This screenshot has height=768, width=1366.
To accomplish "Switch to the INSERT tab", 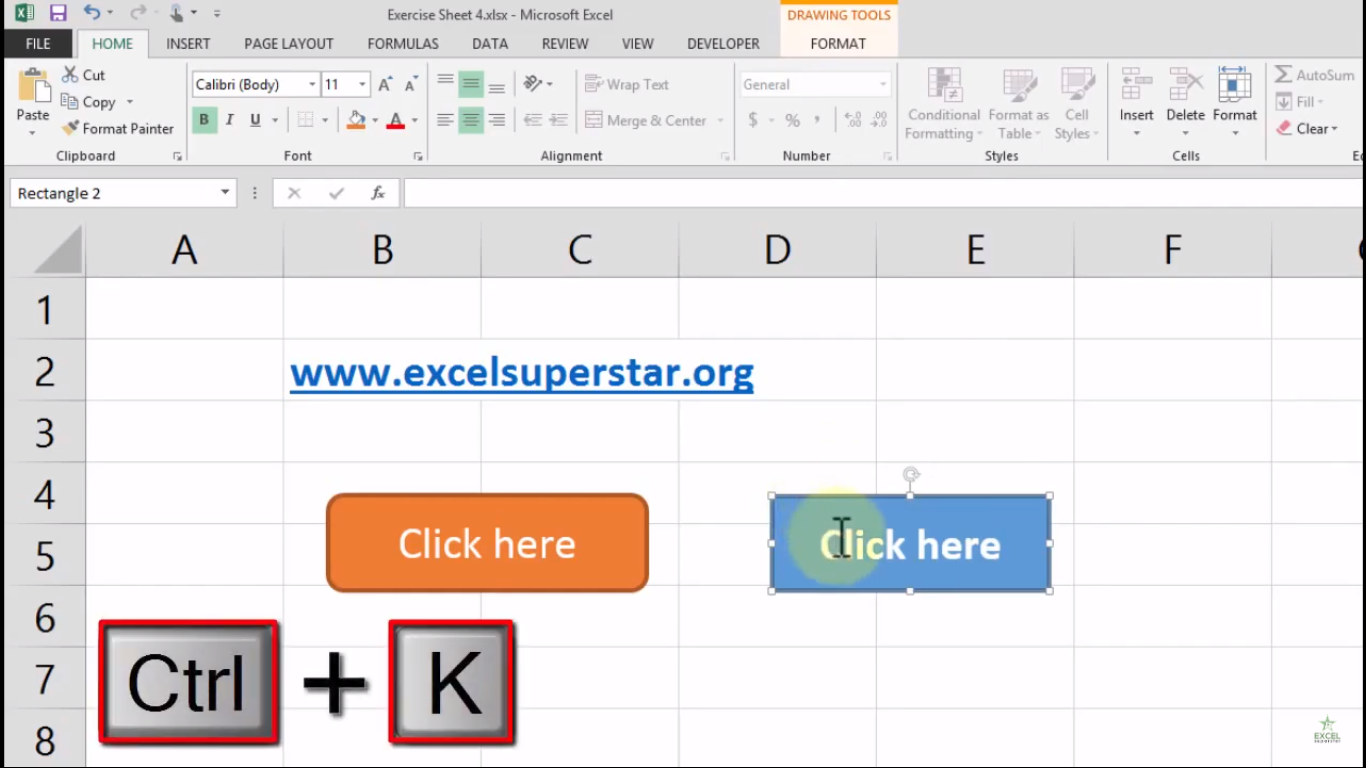I will click(x=188, y=43).
